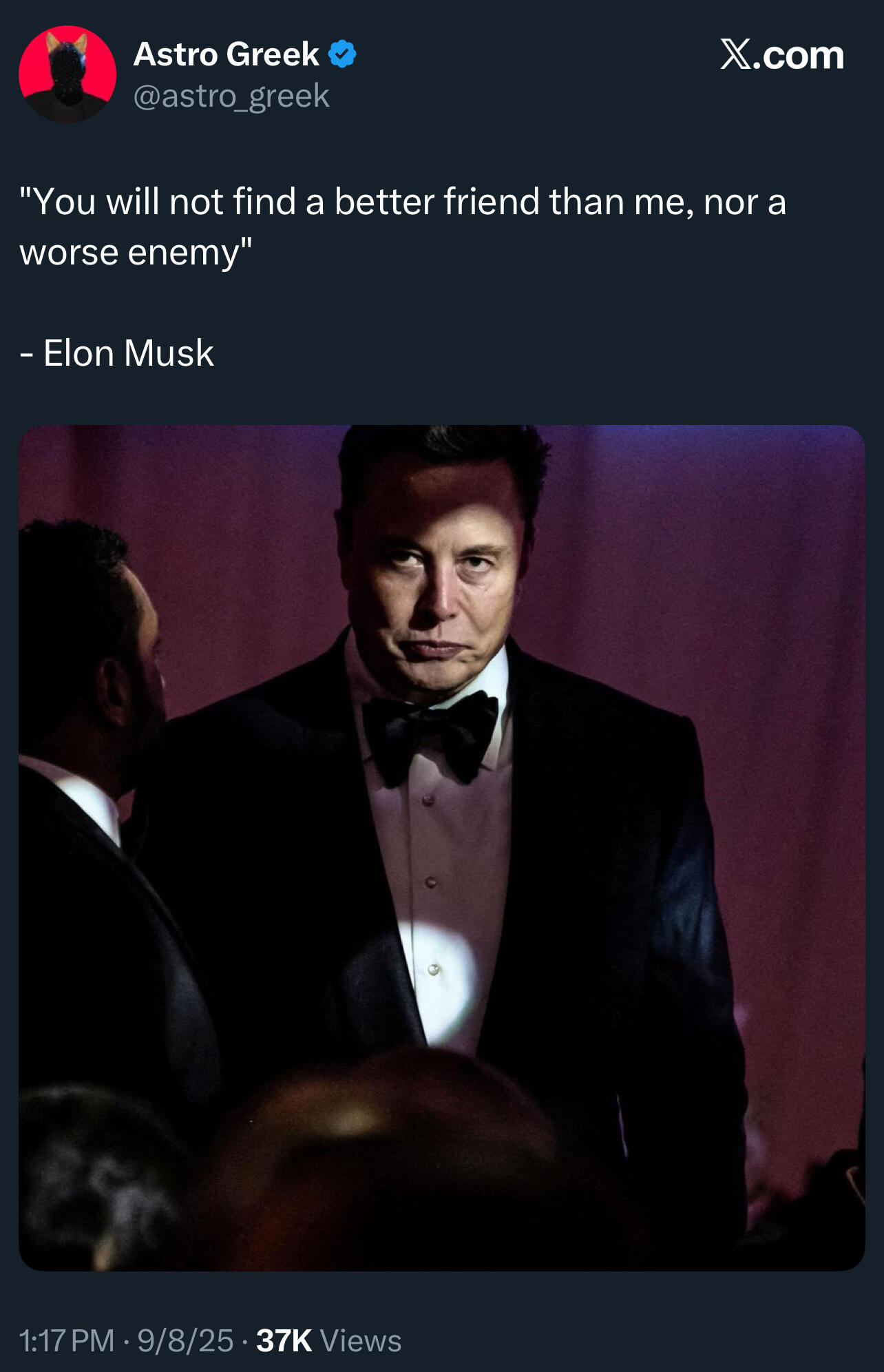The width and height of the screenshot is (884, 1372).
Task: Click the "worse enemy" line of text
Action: [x=136, y=253]
